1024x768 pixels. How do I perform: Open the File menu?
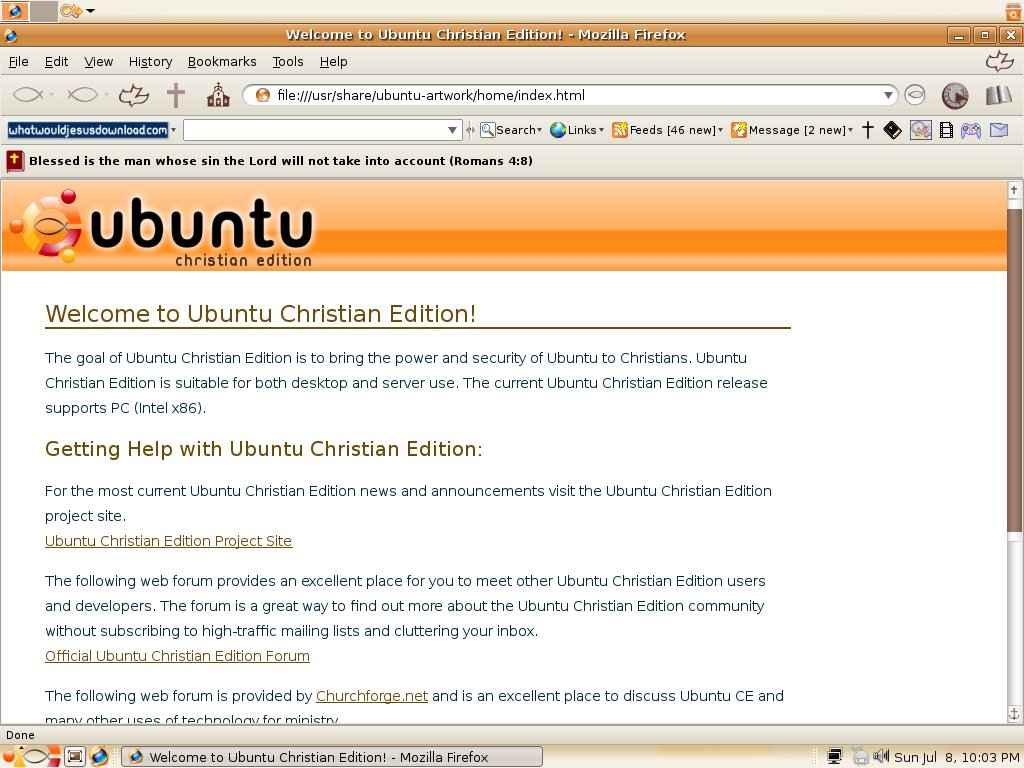18,61
